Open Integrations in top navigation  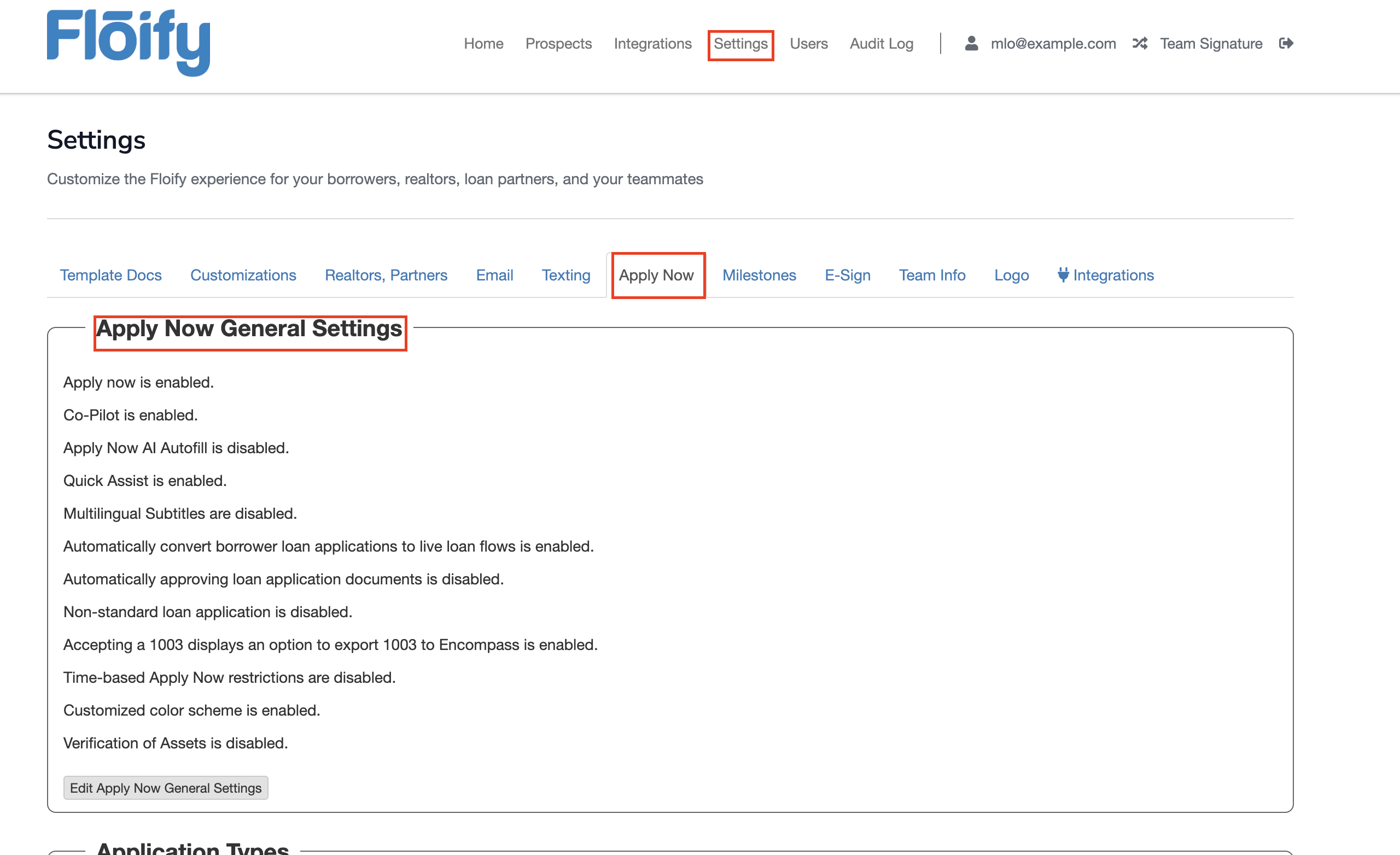click(652, 44)
